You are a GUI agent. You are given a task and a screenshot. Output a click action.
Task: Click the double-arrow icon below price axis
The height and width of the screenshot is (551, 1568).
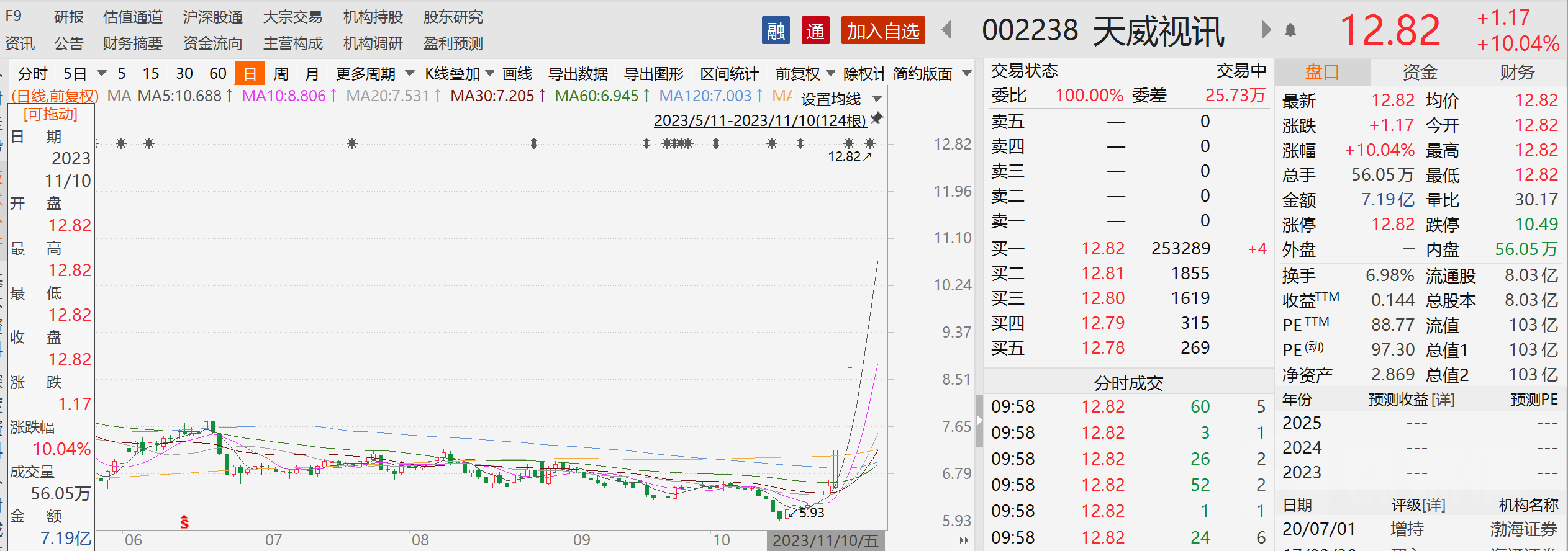pyautogui.click(x=964, y=540)
